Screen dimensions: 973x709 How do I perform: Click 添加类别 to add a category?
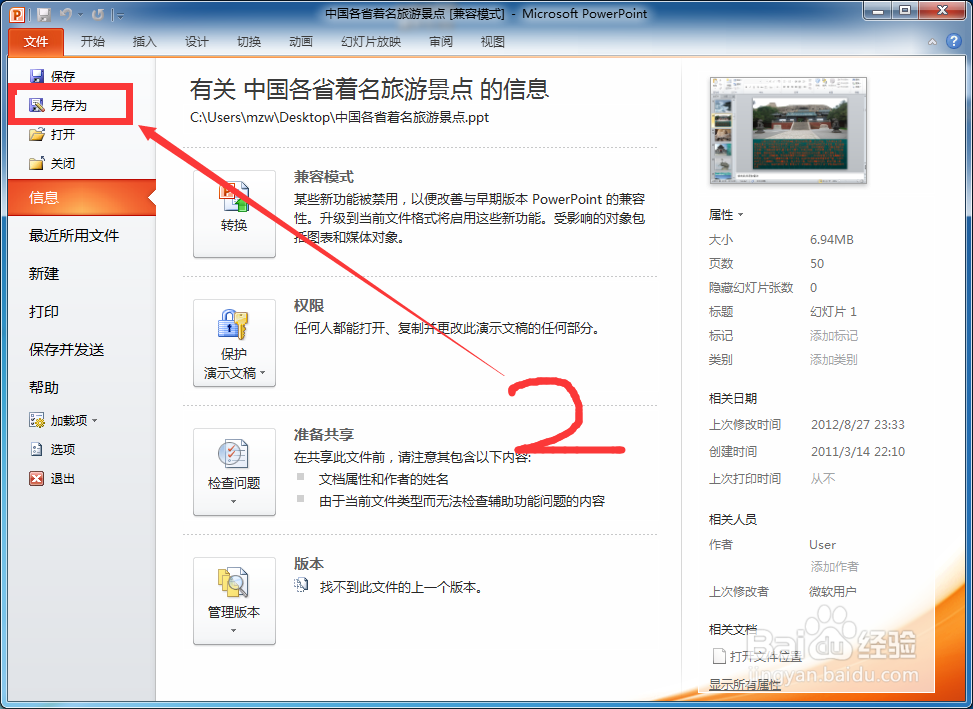pos(833,360)
